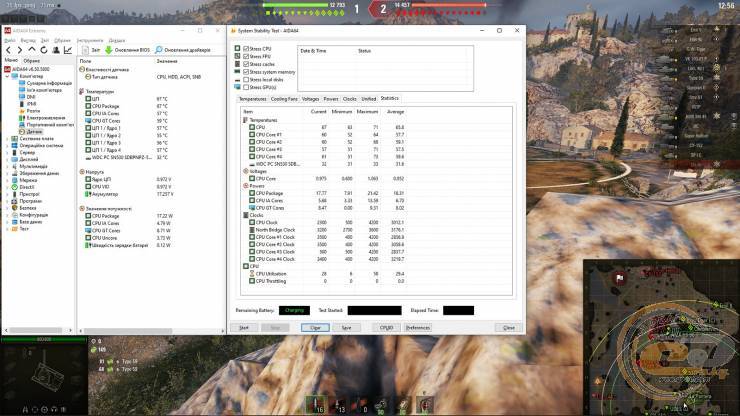Click the Maximum column header
The width and height of the screenshot is (740, 416).
click(x=367, y=112)
